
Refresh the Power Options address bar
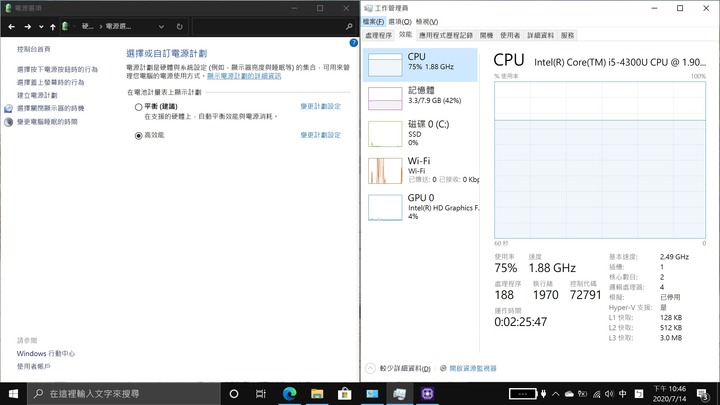(180, 27)
